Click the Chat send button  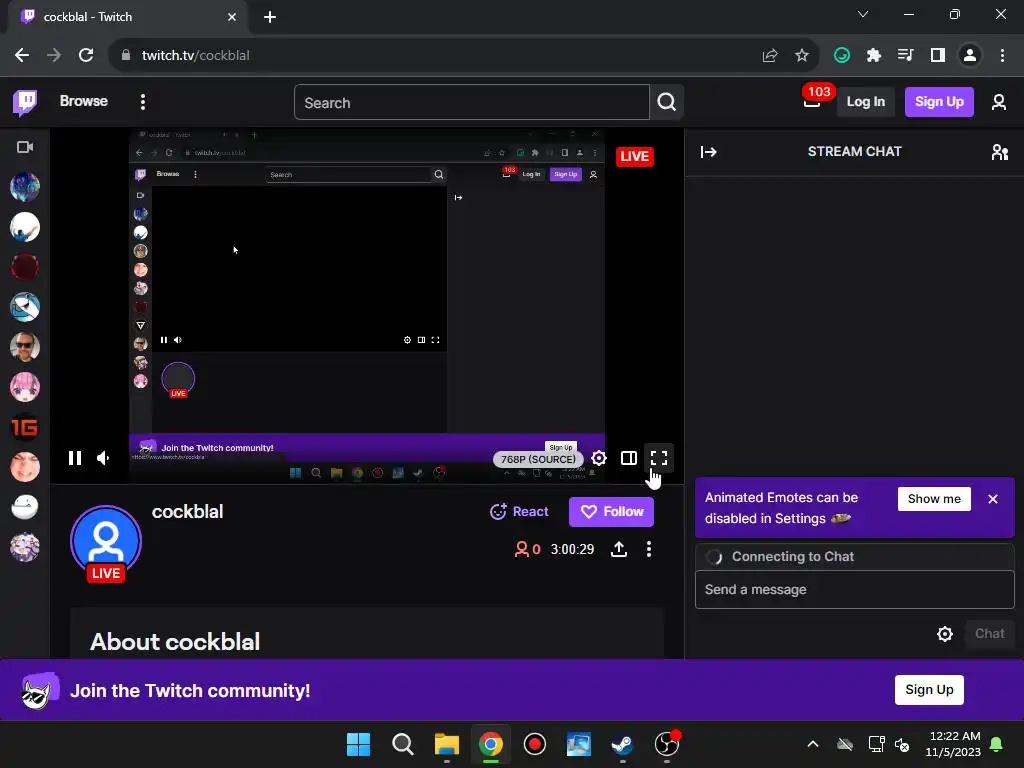pos(989,633)
